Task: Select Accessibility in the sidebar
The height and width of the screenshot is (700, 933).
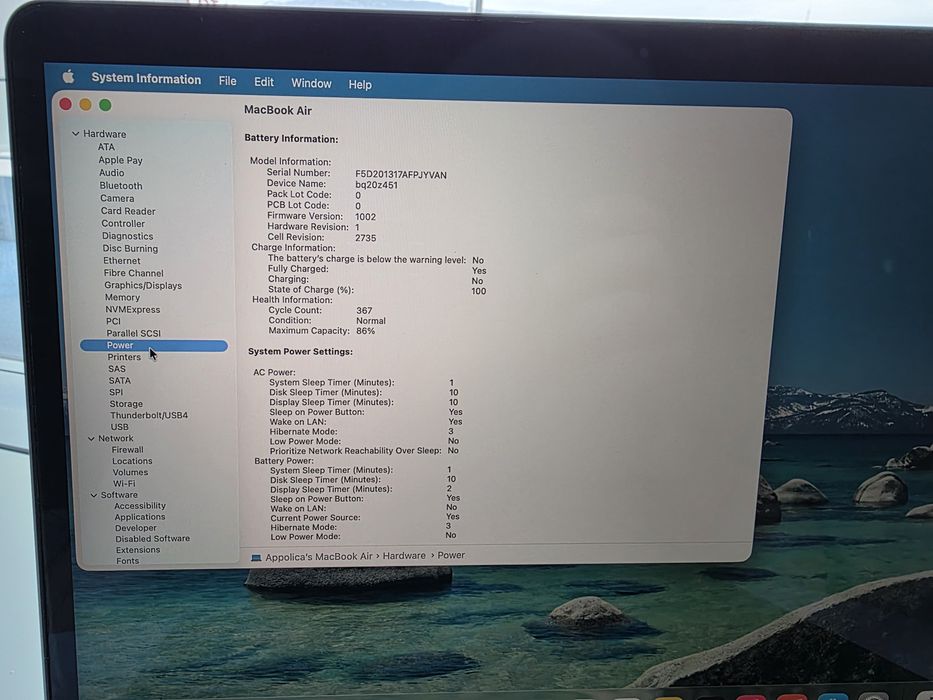Action: 140,505
